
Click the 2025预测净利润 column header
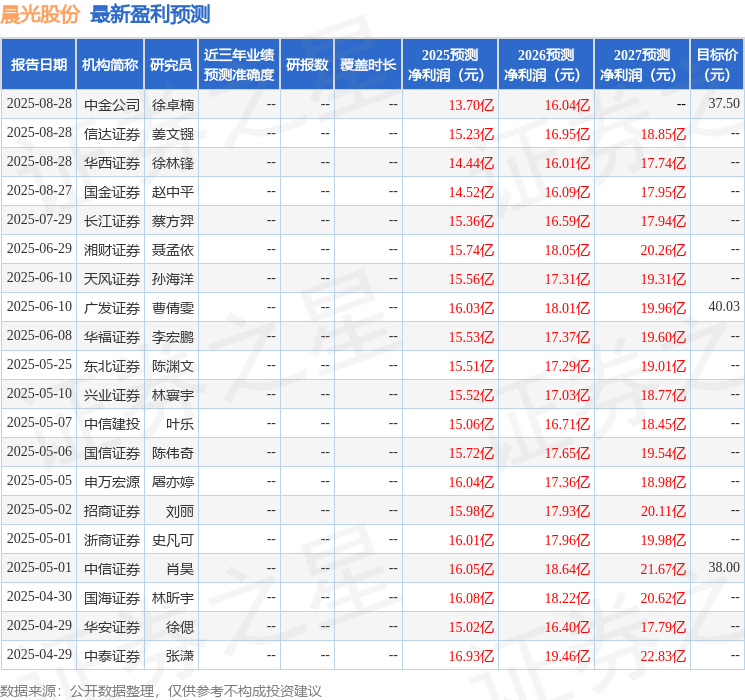click(450, 65)
